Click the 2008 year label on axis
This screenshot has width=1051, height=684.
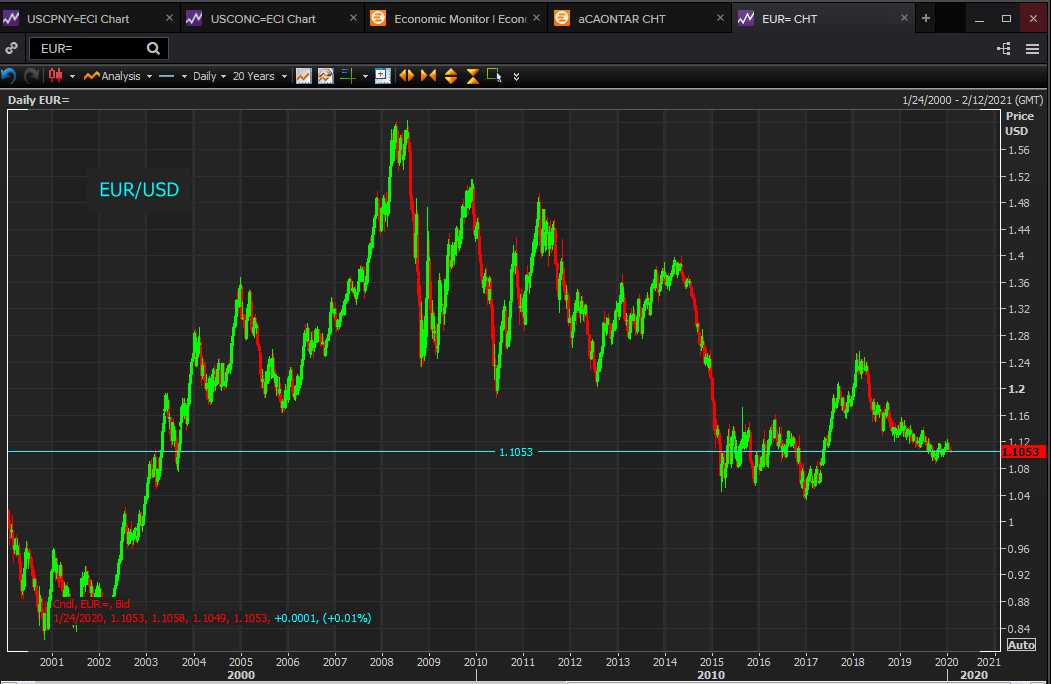click(382, 662)
